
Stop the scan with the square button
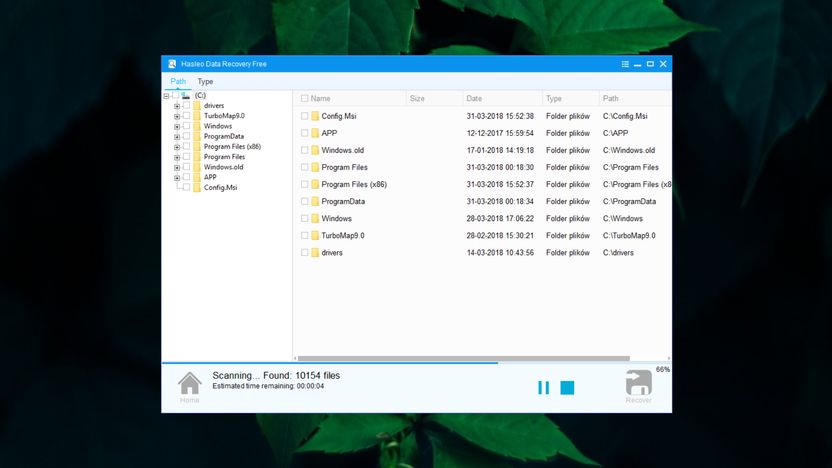coord(567,388)
